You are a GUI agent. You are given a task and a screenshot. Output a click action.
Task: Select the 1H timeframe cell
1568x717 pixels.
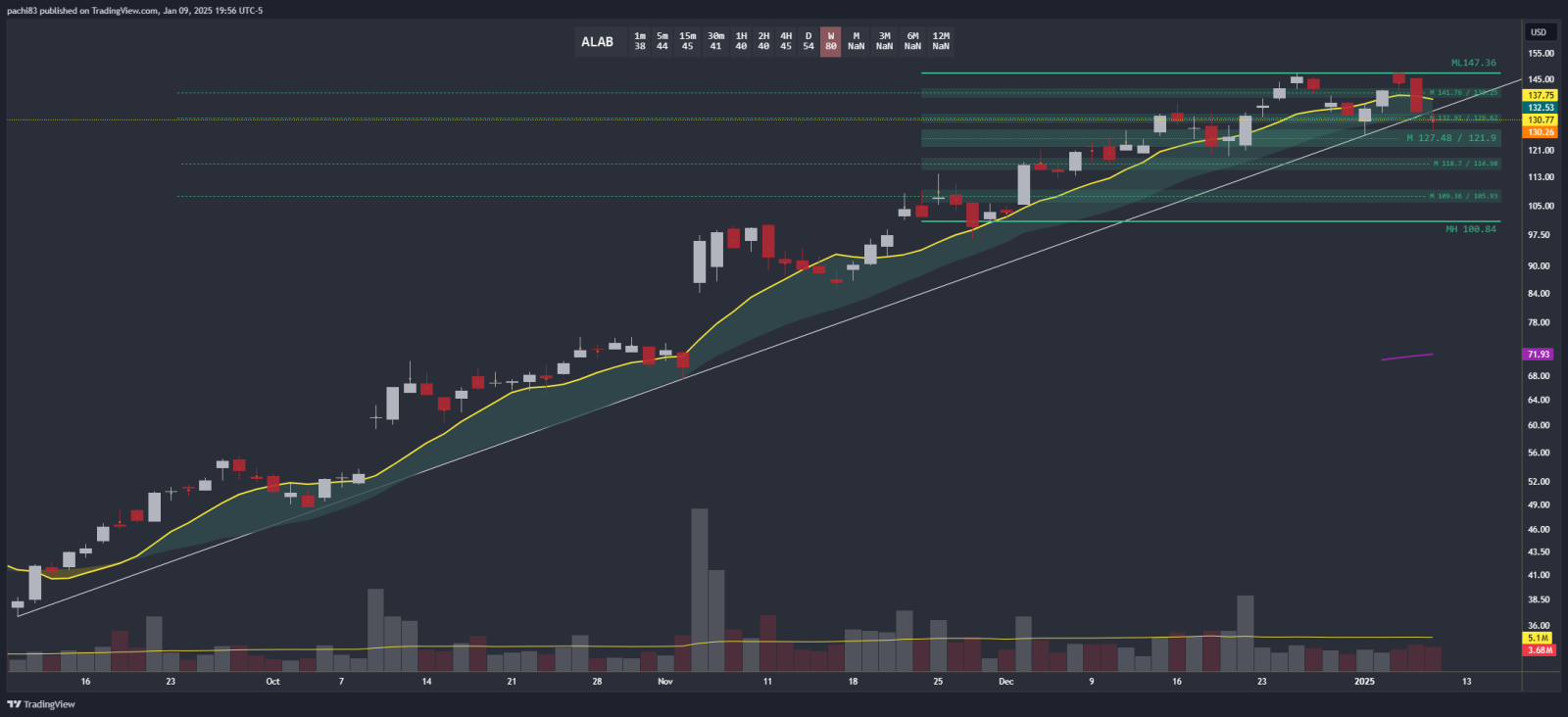tap(741, 41)
